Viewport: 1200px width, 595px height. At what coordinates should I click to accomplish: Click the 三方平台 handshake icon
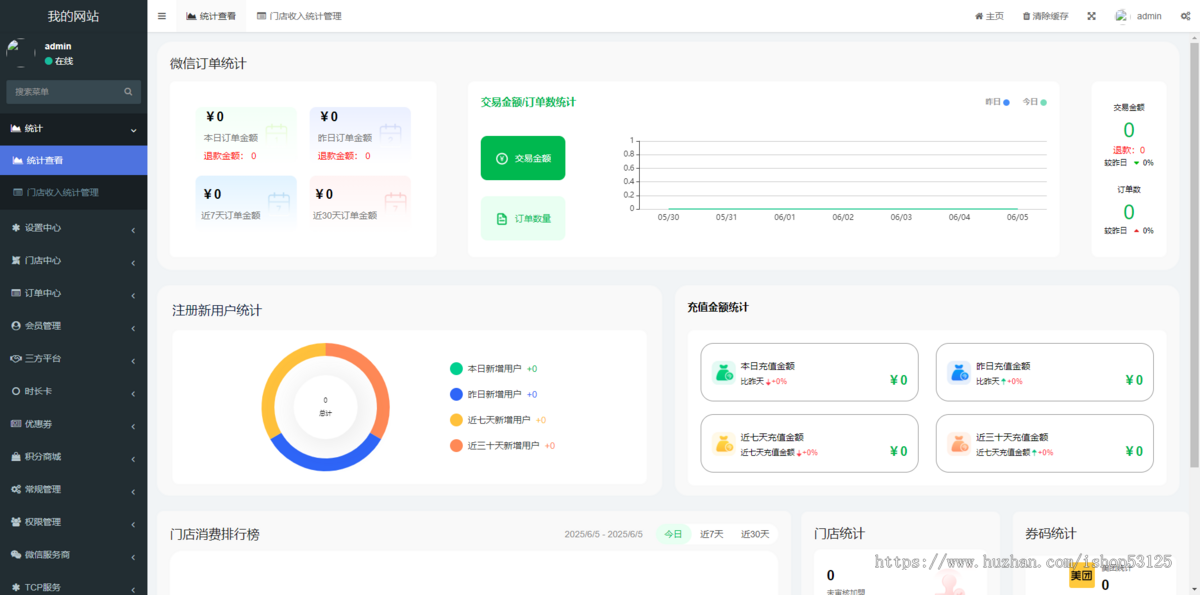tap(16, 358)
